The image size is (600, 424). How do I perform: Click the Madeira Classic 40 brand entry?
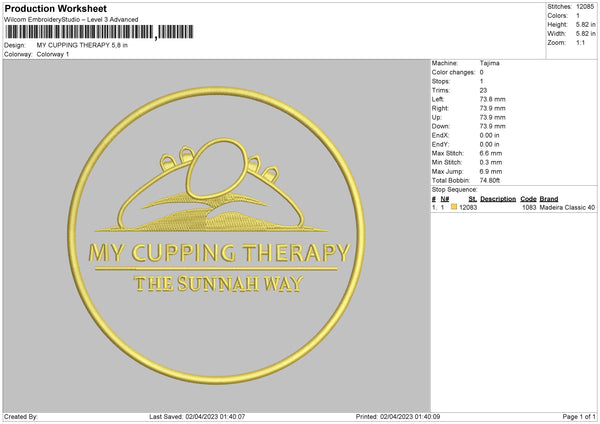(x=567, y=207)
